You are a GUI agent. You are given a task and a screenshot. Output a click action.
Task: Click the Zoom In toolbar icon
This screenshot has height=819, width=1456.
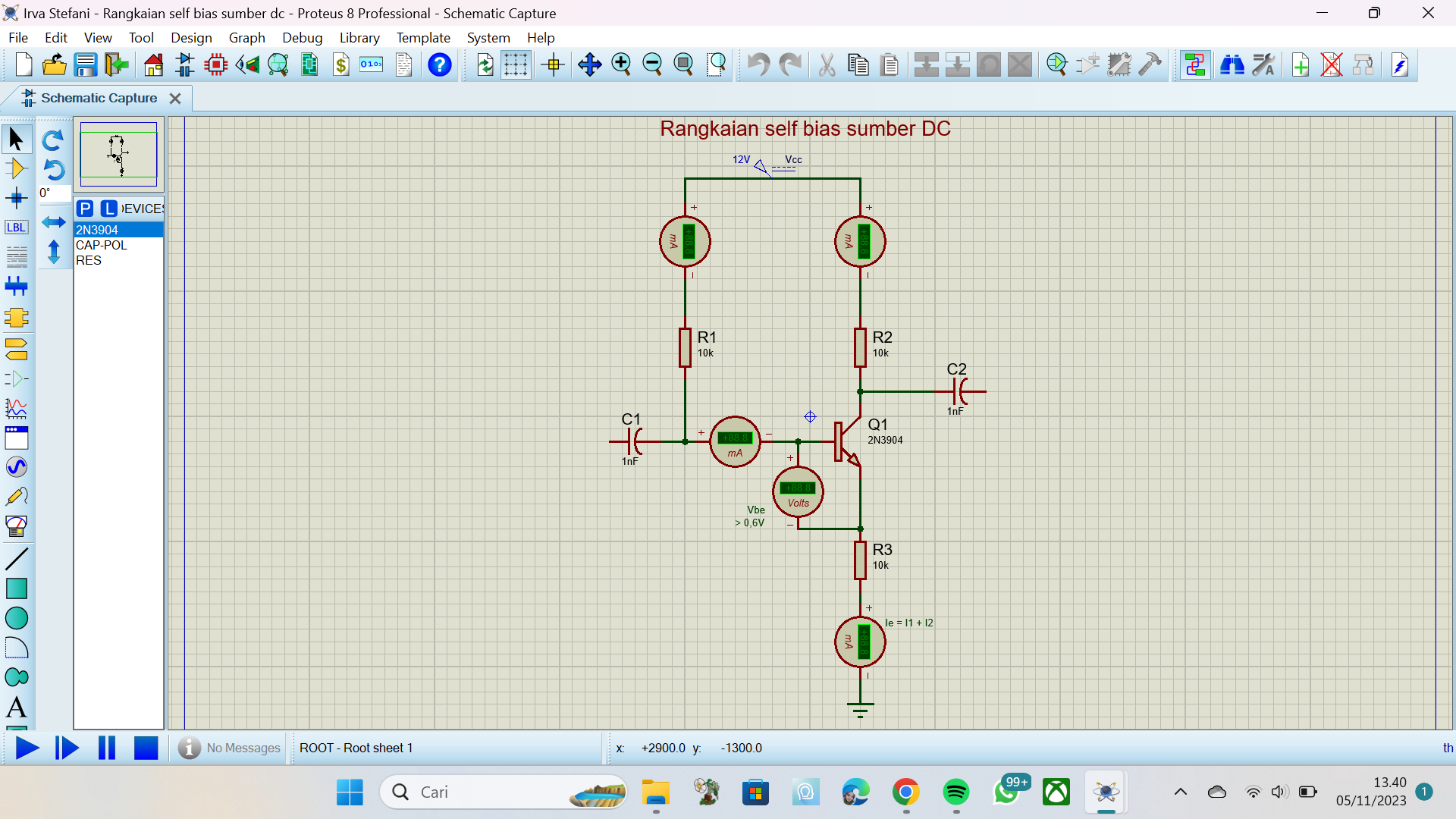pyautogui.click(x=621, y=65)
